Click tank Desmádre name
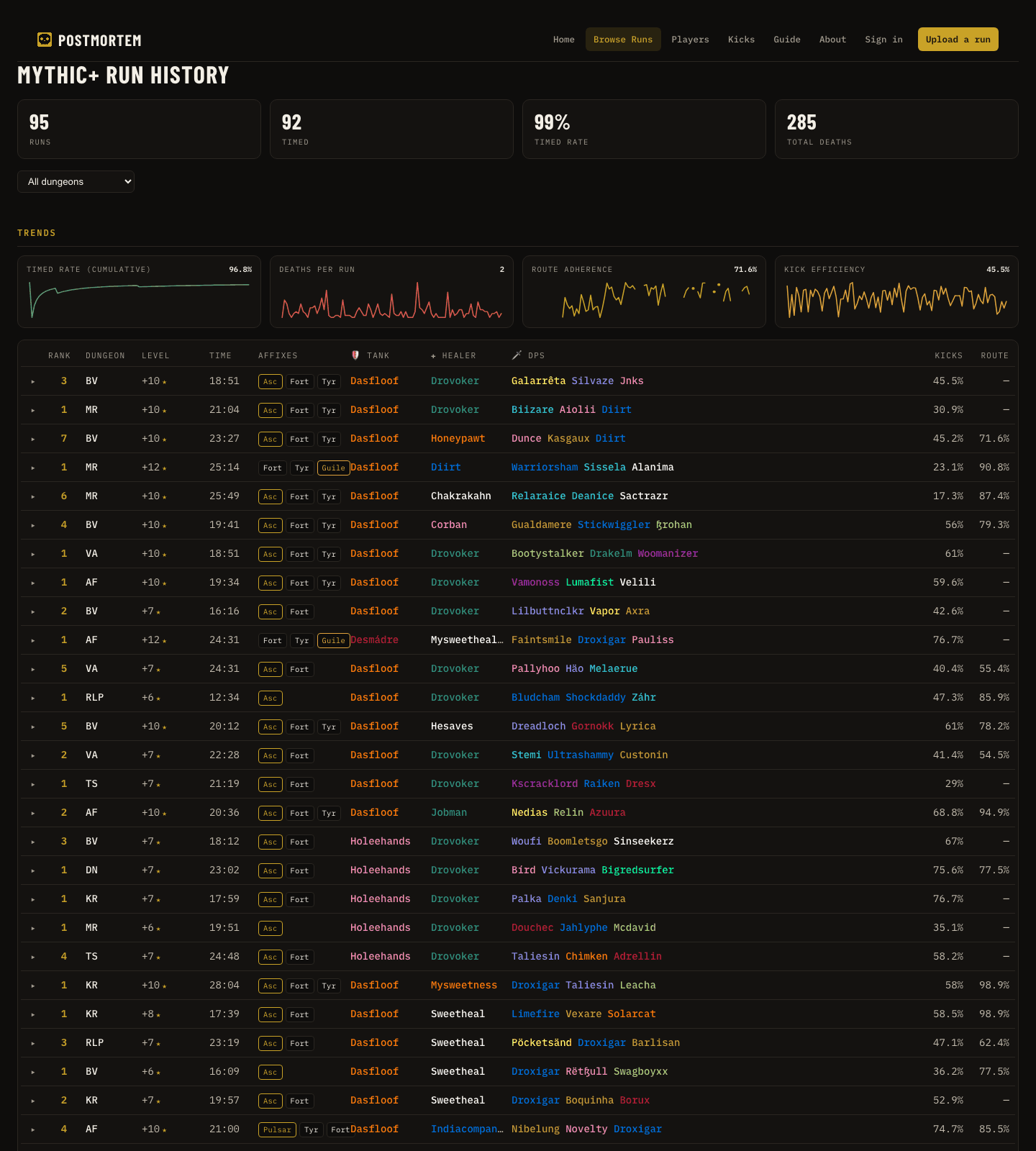This screenshot has width=1036, height=1151. tap(374, 640)
